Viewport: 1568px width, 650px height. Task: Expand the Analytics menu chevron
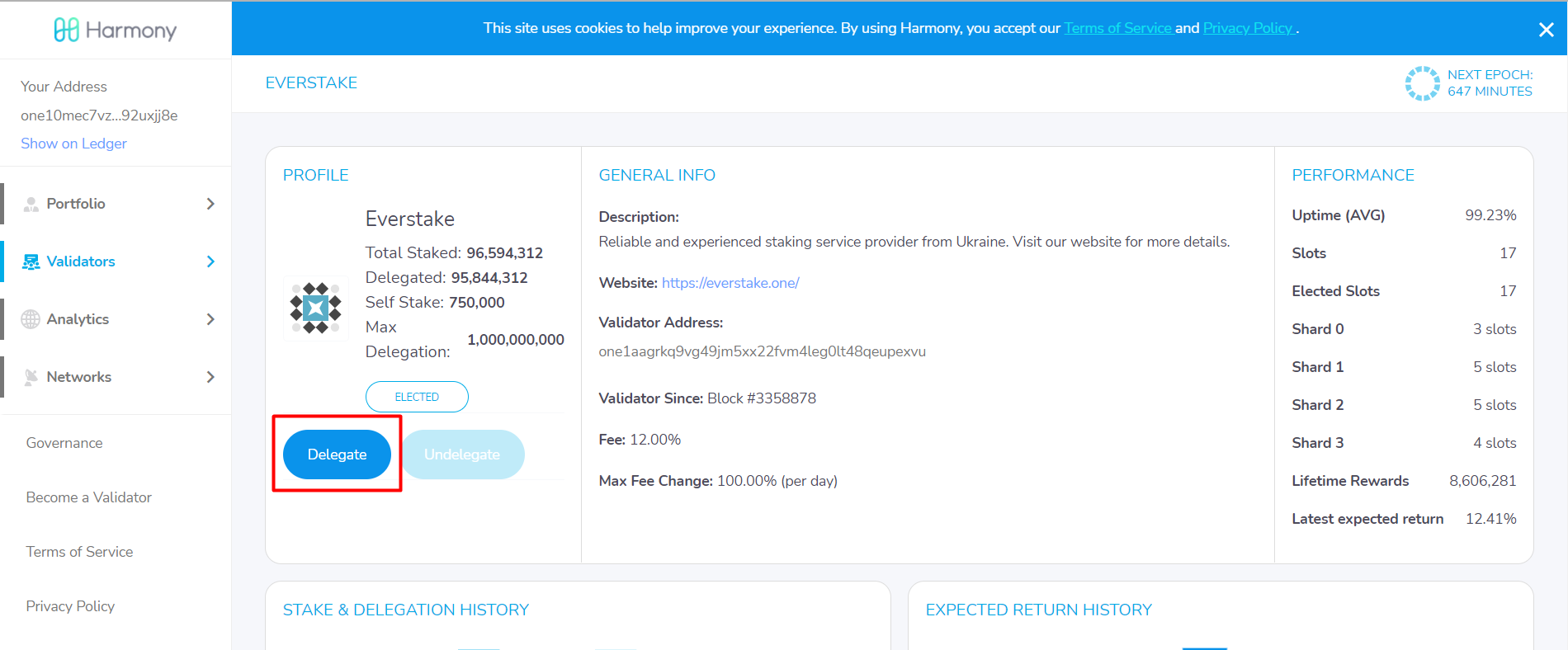[x=210, y=319]
